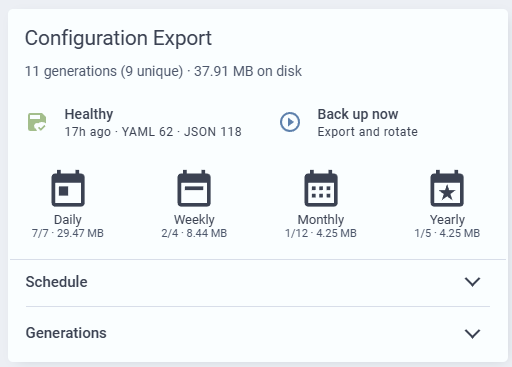
Task: Click the Back up now label
Action: point(358,114)
